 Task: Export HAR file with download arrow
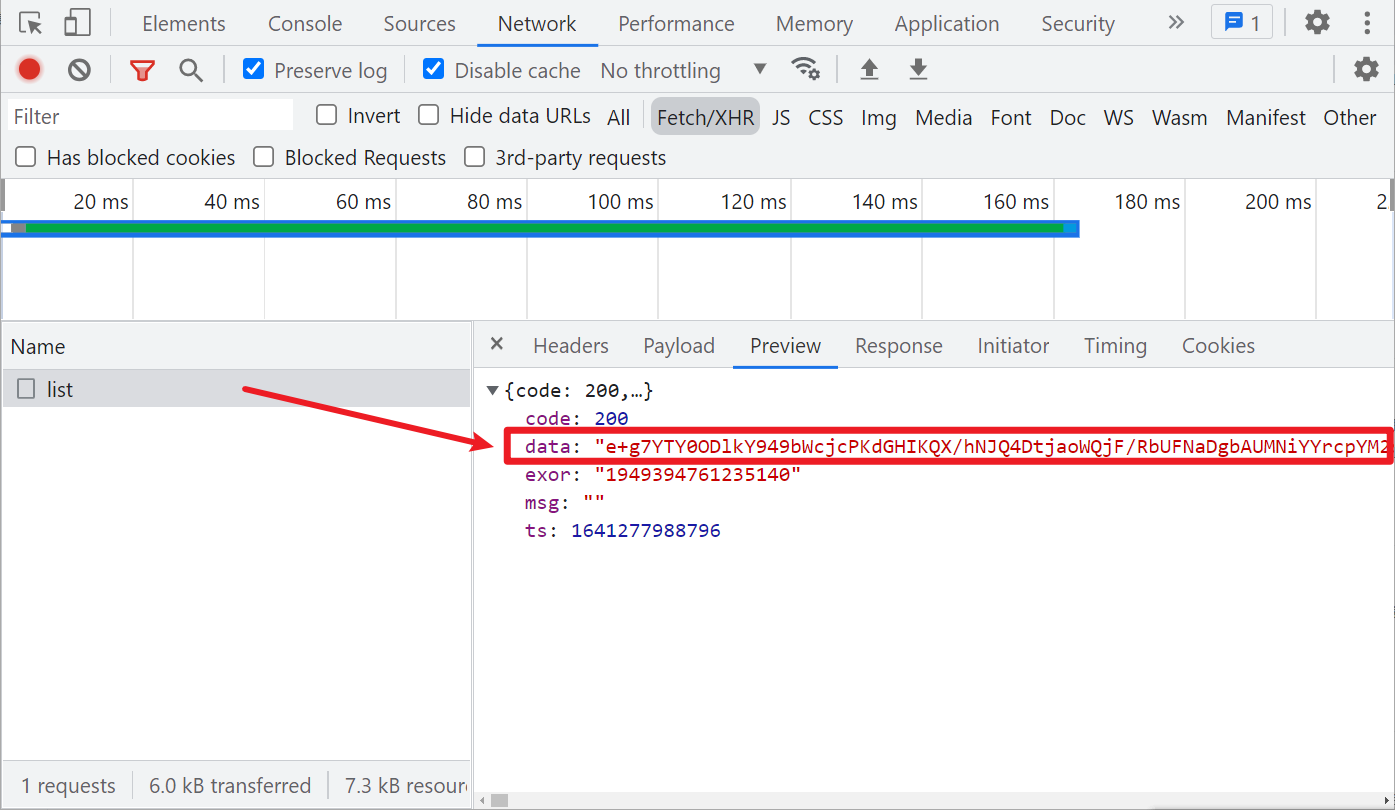pyautogui.click(x=918, y=69)
